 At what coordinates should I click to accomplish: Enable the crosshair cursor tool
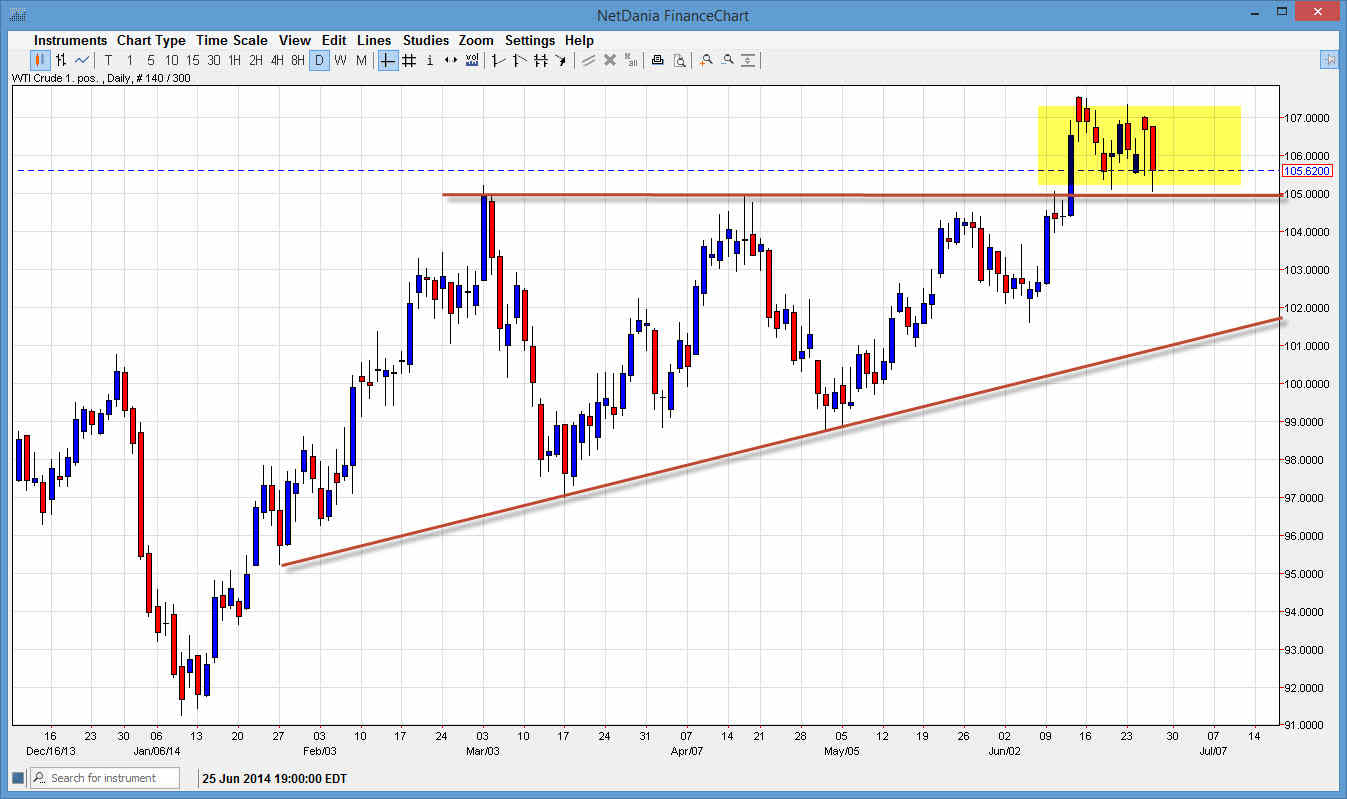pos(387,60)
